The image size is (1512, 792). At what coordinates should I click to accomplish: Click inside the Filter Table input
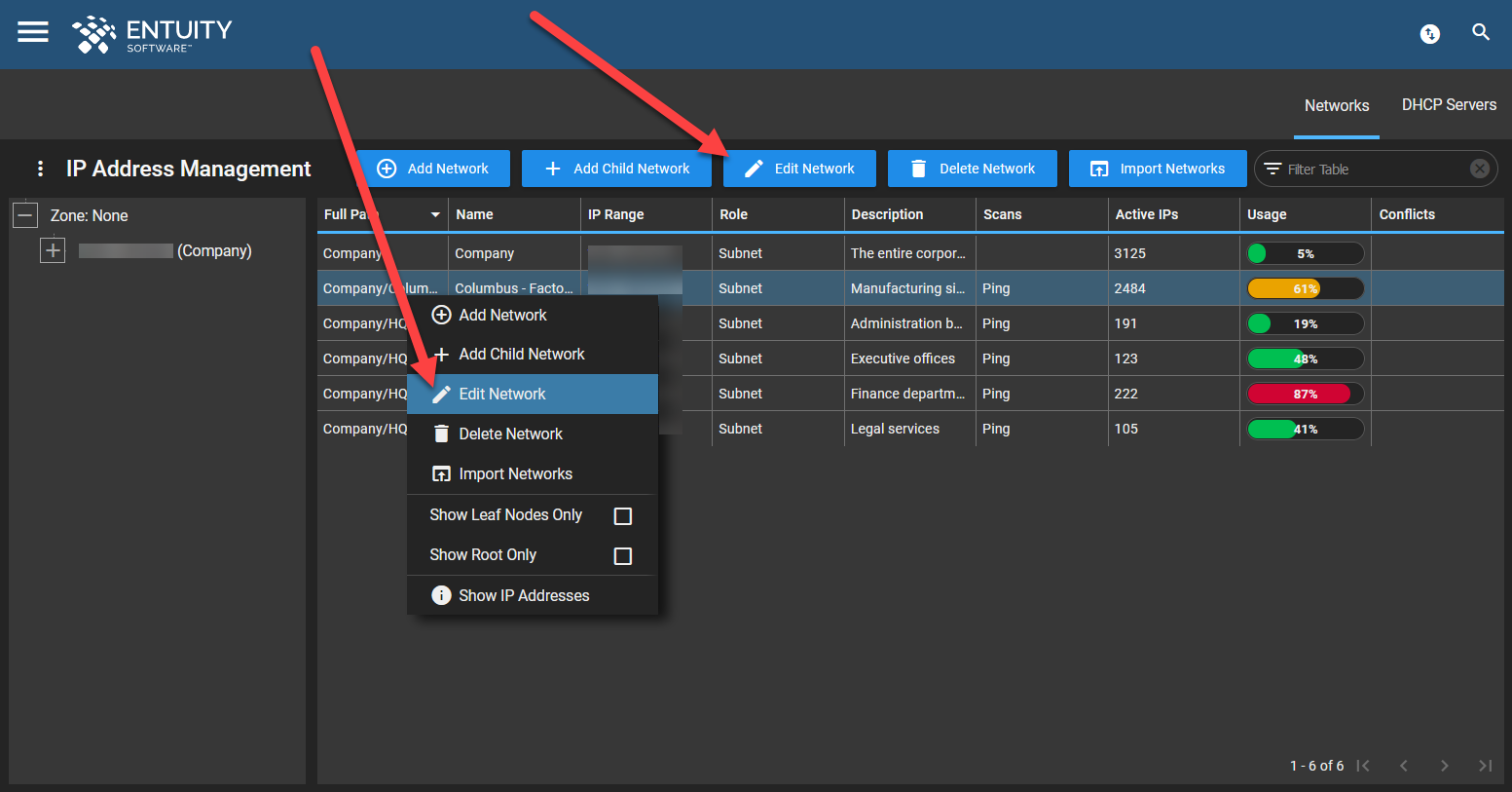coord(1375,169)
